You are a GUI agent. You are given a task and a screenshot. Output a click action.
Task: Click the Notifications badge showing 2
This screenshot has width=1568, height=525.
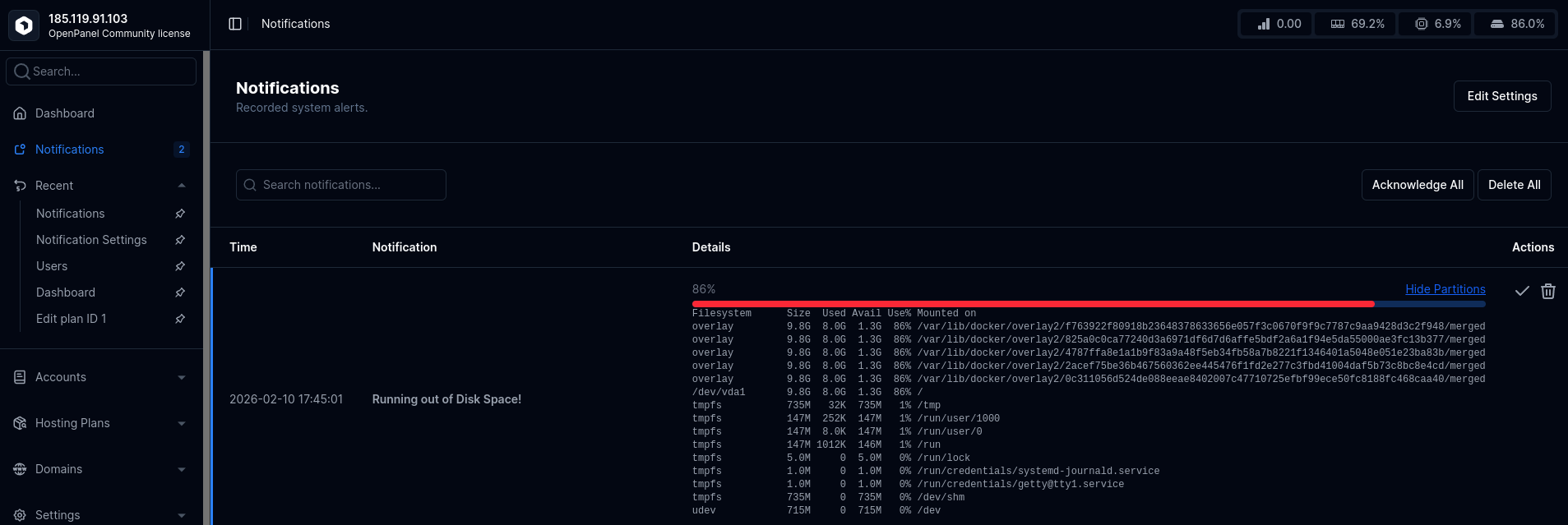[182, 150]
